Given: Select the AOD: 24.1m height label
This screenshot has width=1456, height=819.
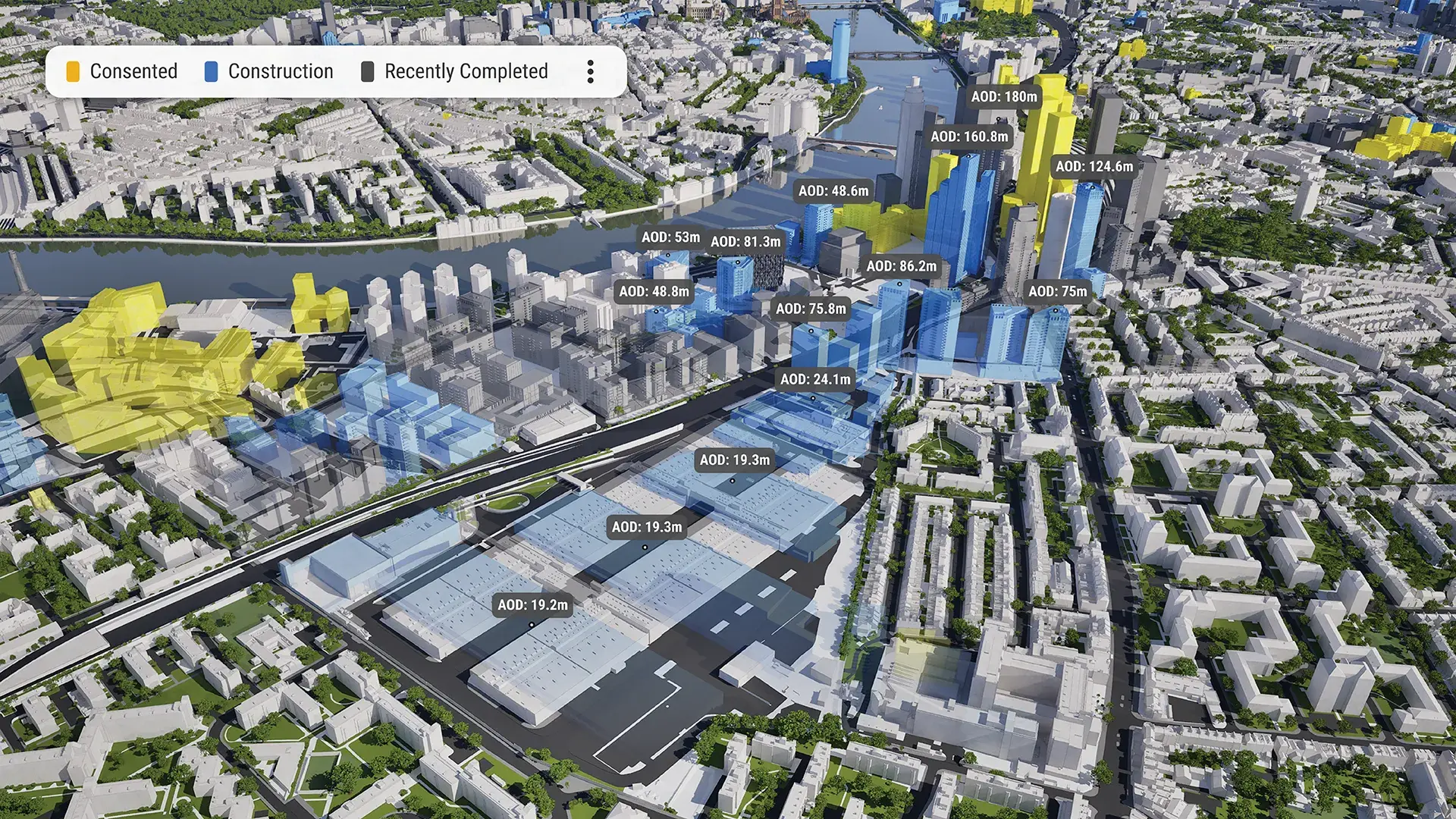Looking at the screenshot, I should pos(815,379).
